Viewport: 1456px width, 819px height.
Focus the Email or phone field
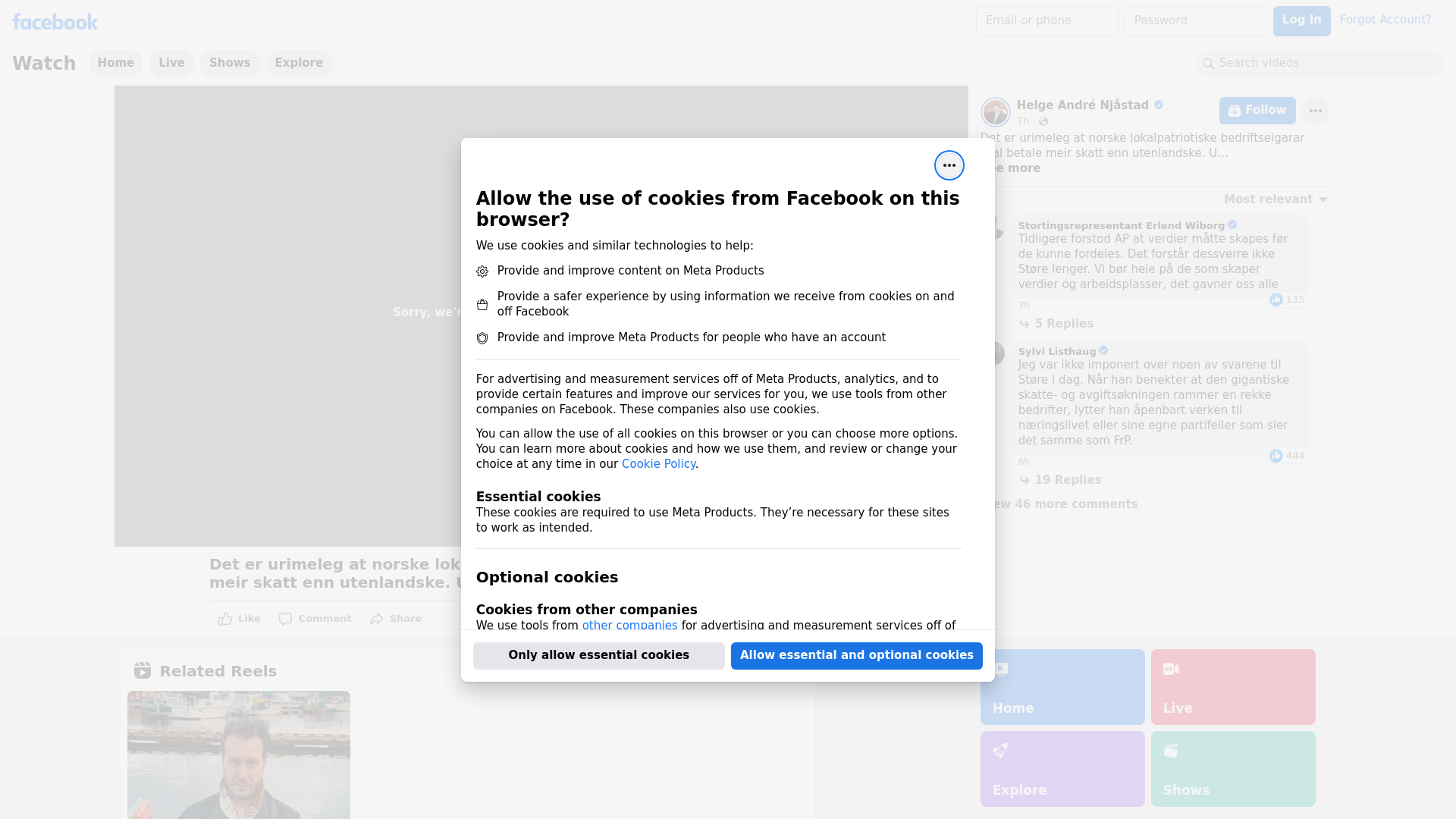pos(1046,21)
